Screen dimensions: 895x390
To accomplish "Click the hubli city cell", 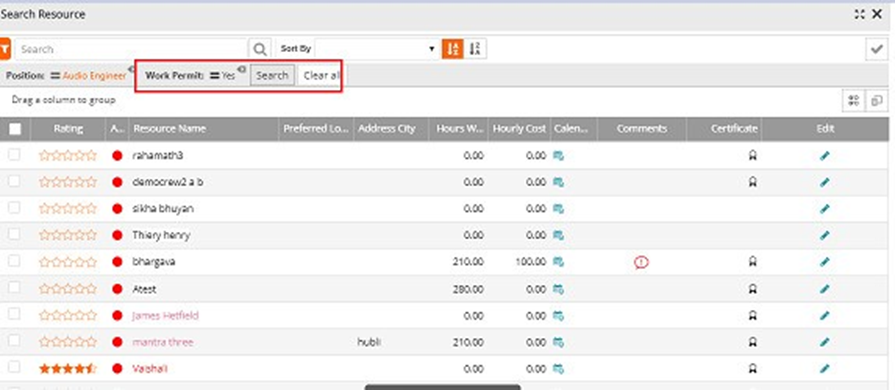I will [369, 342].
